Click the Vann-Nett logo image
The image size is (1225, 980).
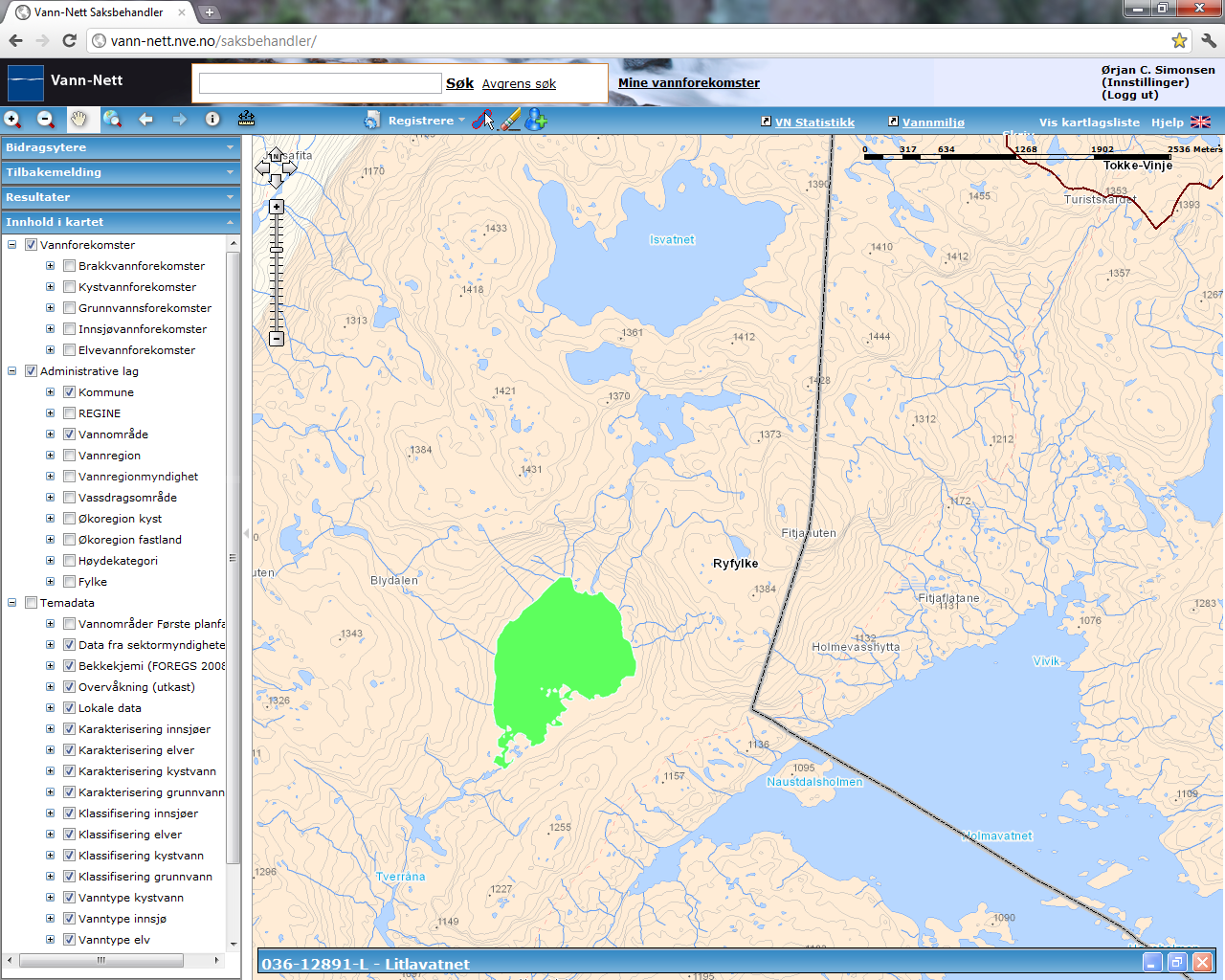coord(26,82)
